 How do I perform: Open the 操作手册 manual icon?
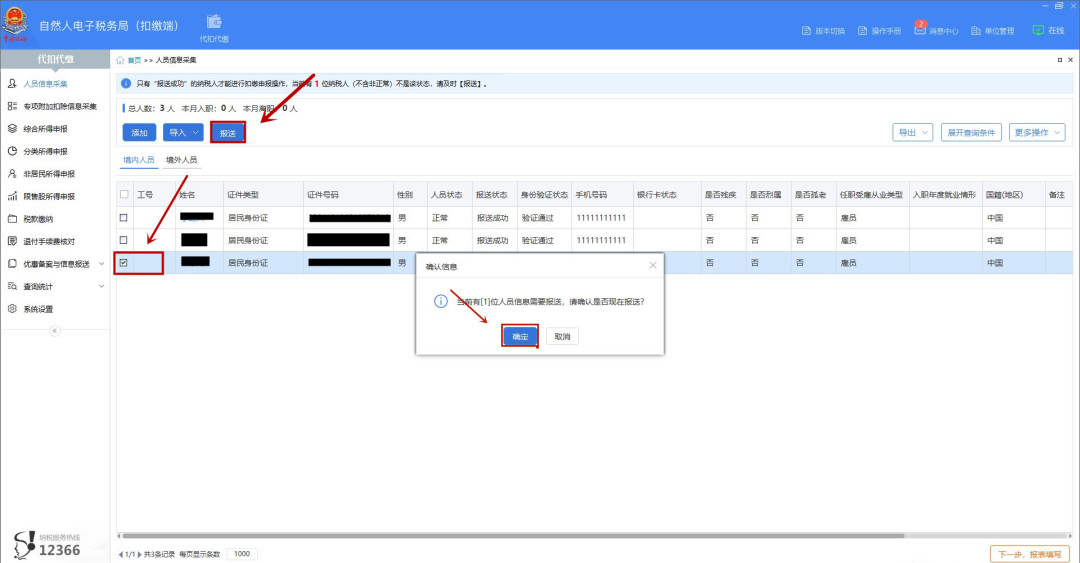click(863, 31)
